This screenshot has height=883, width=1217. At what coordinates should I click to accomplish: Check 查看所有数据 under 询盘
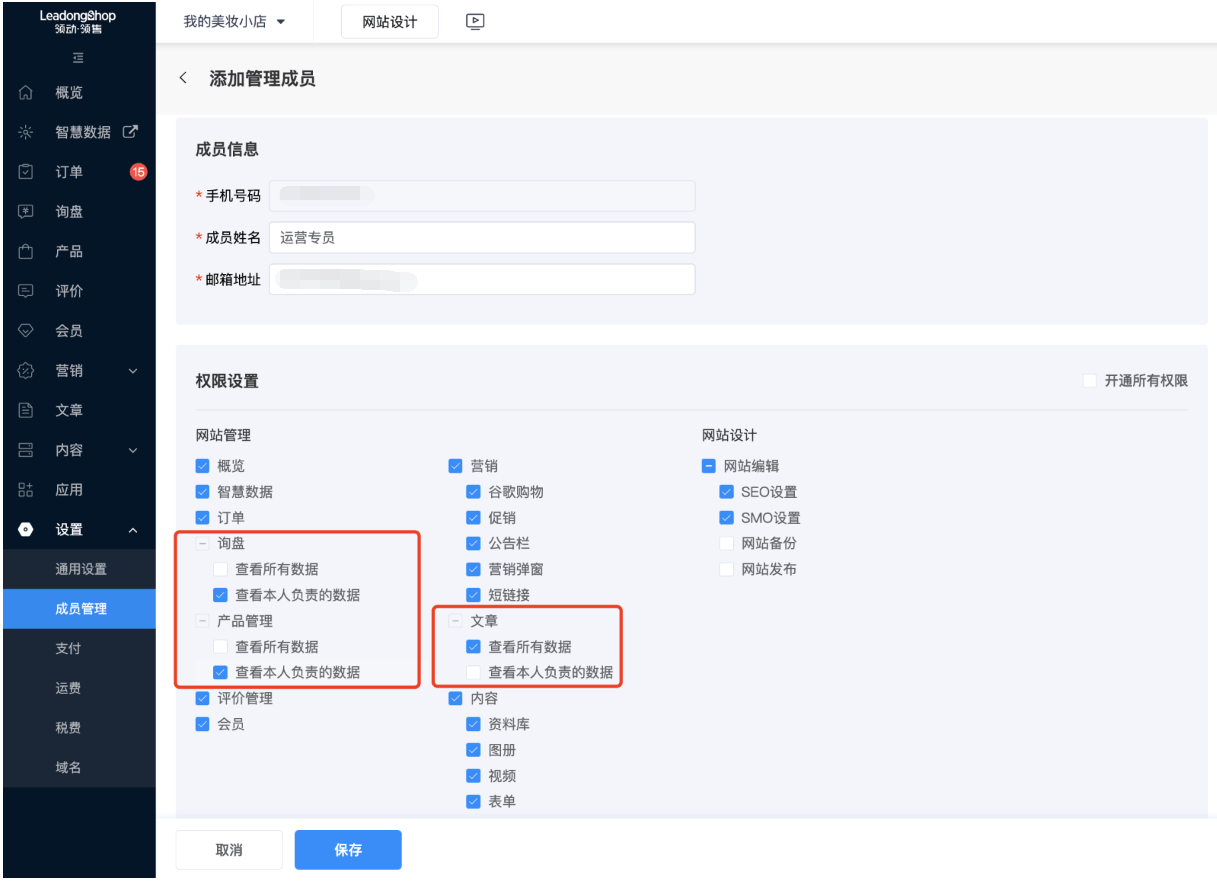point(218,568)
